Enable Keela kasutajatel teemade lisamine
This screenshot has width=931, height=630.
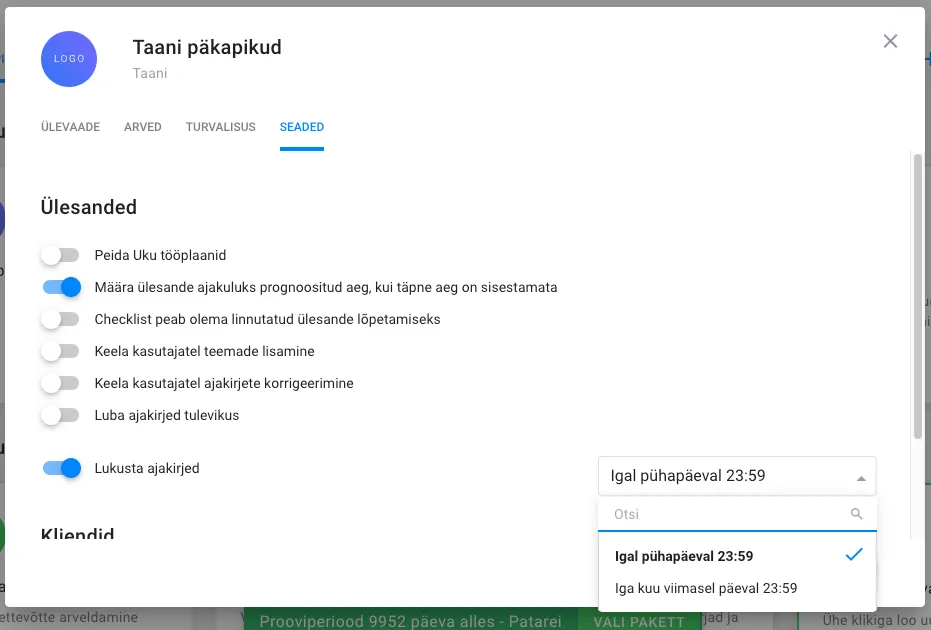tap(60, 352)
